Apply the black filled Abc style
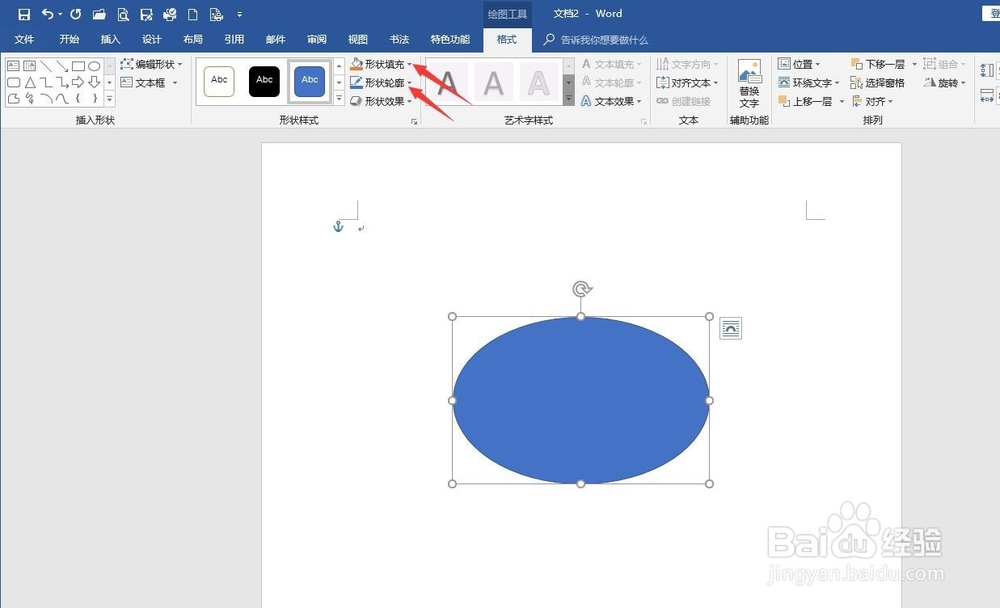The height and width of the screenshot is (608, 1000). pos(264,82)
